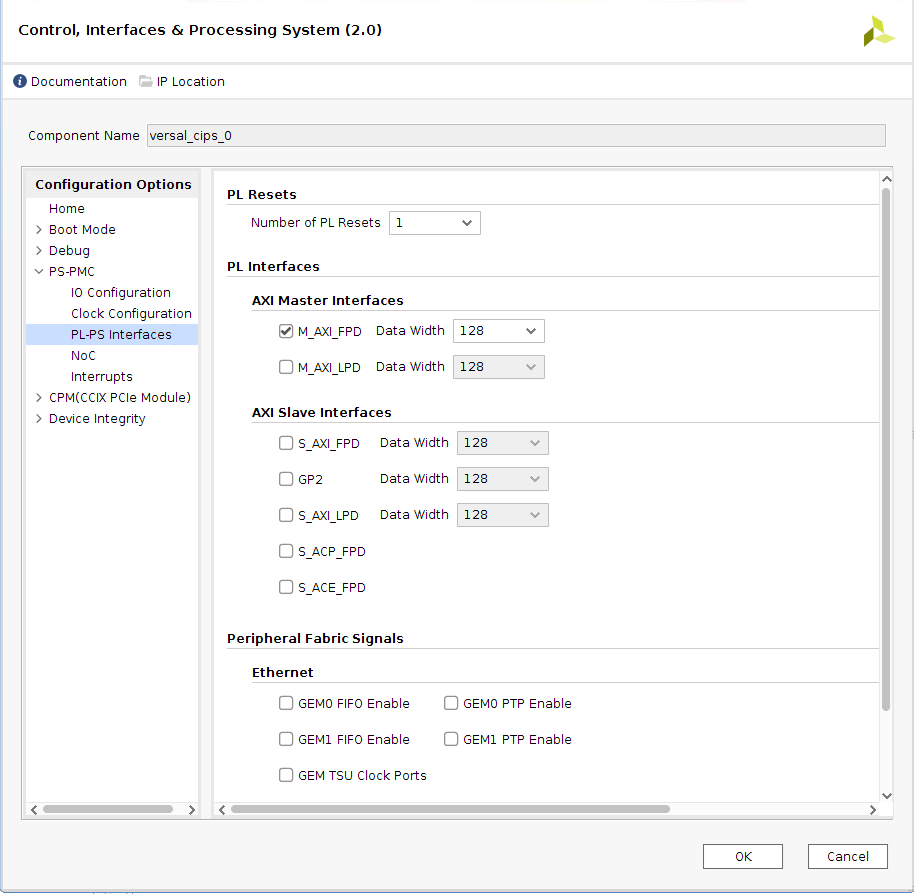Click the AXI Slave Interfaces heading
Screen dimensions: 914x894
pos(322,413)
